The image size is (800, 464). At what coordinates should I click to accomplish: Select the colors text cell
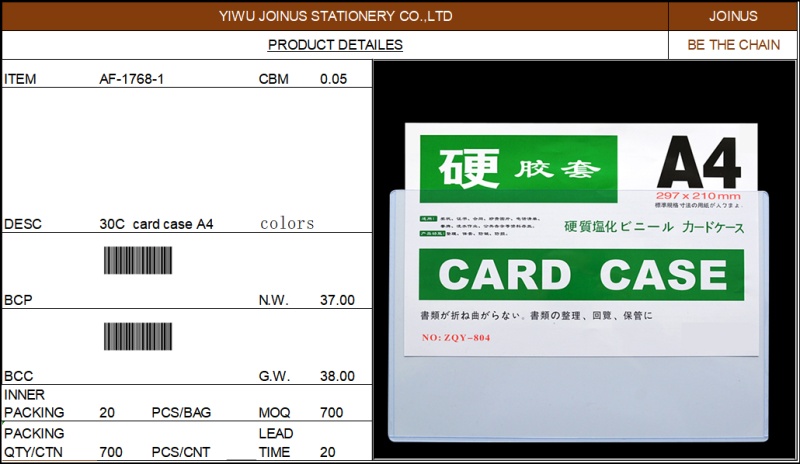click(287, 223)
